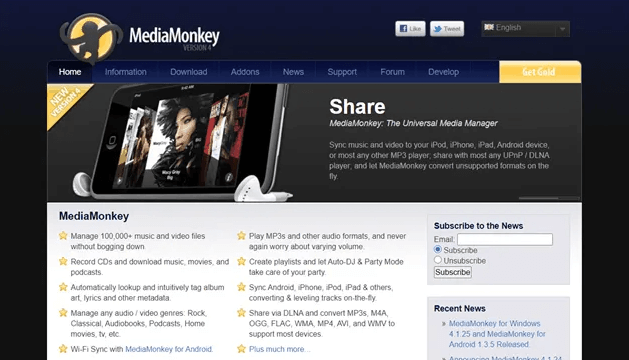Open the Download menu item
Viewport: 629px width, 360px height.
[189, 72]
